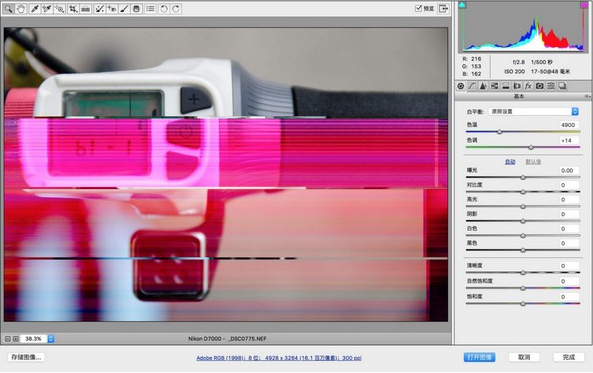Open the white balance preset dropdown

pos(534,112)
